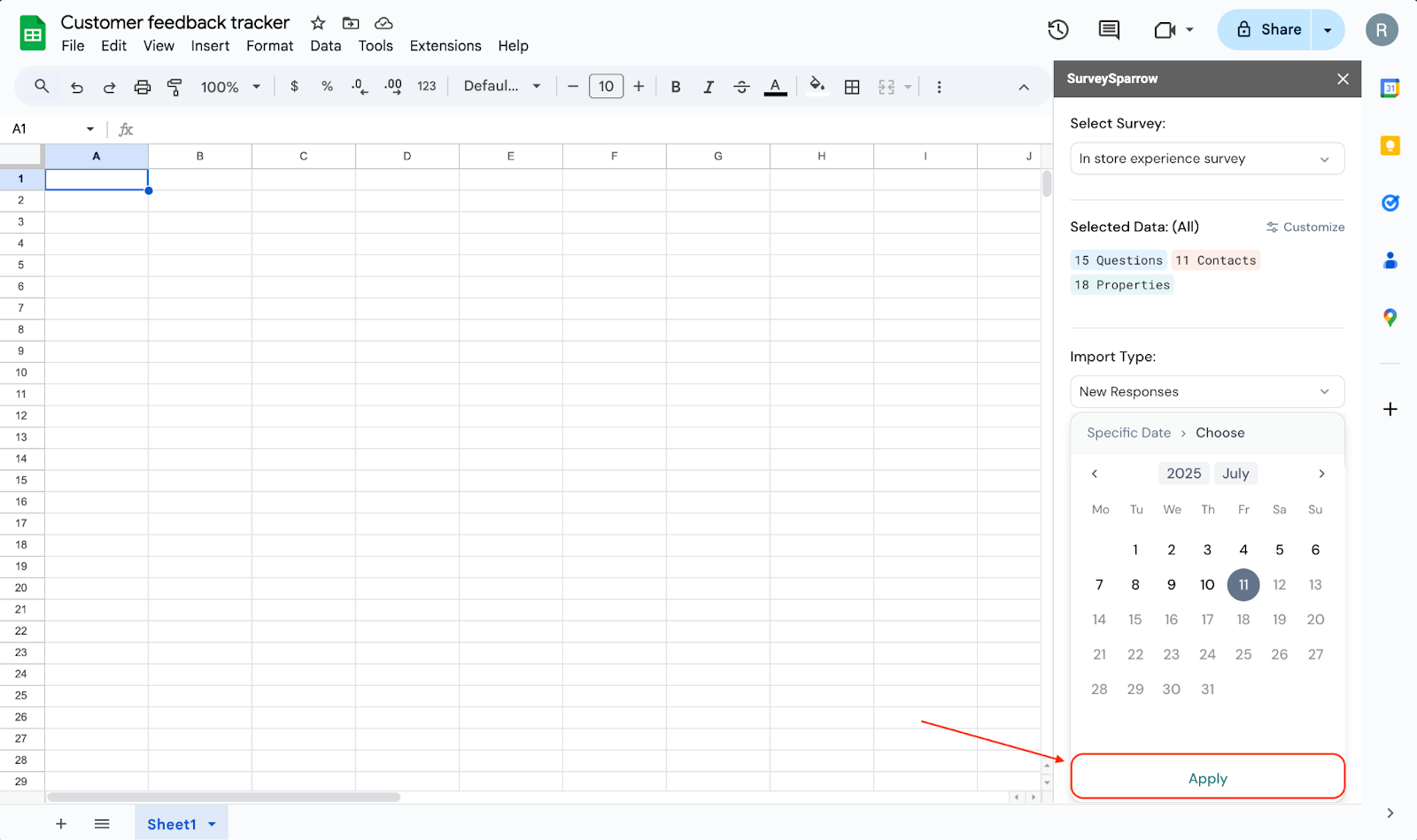Click the Customize link
The height and width of the screenshot is (840, 1417).
coord(1305,227)
